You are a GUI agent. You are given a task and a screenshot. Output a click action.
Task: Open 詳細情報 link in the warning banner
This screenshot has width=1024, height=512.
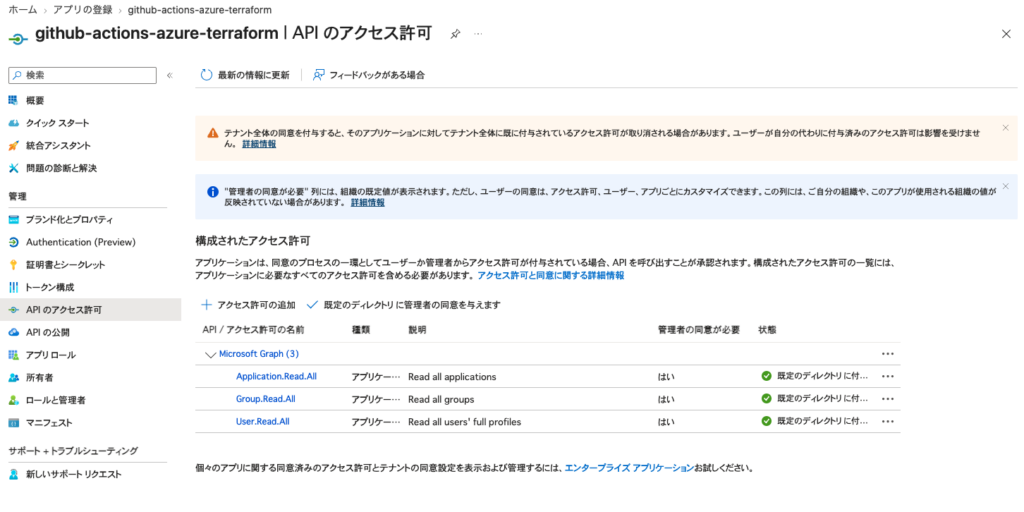[259, 144]
